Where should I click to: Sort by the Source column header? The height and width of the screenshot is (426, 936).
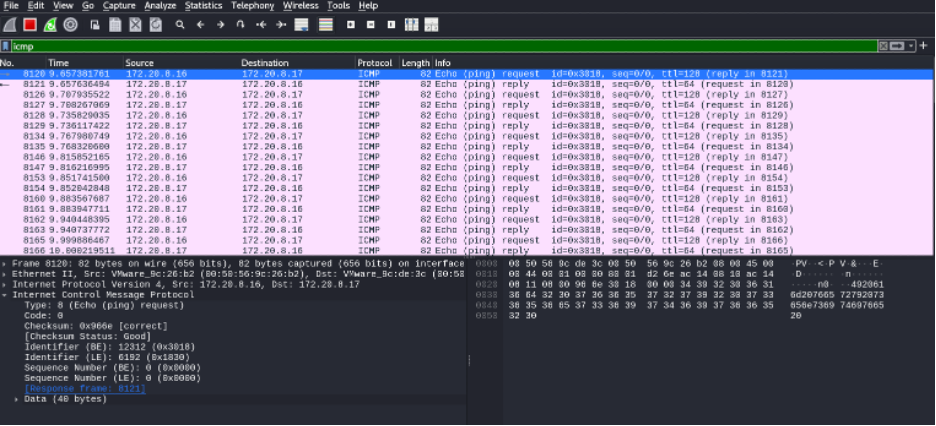click(x=181, y=63)
